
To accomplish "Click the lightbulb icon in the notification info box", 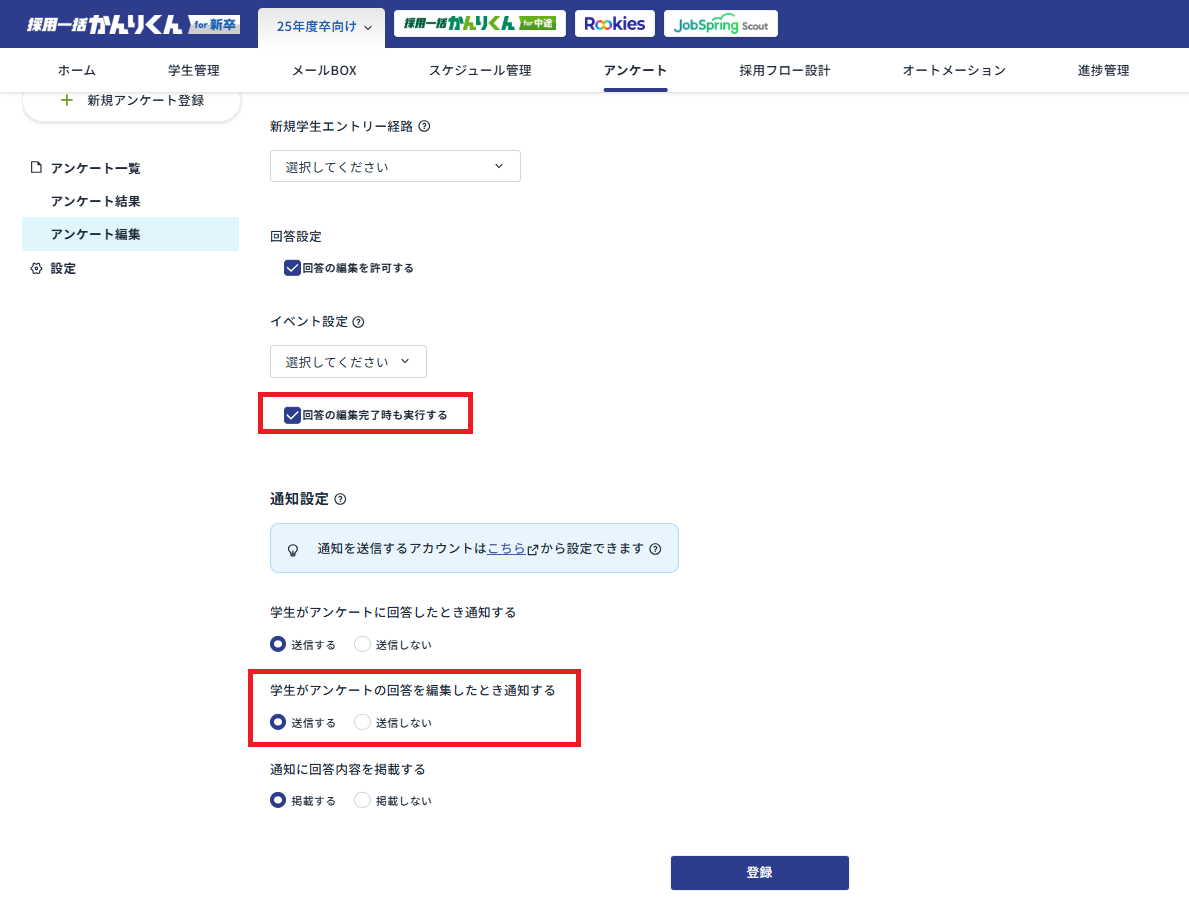I will coord(293,548).
